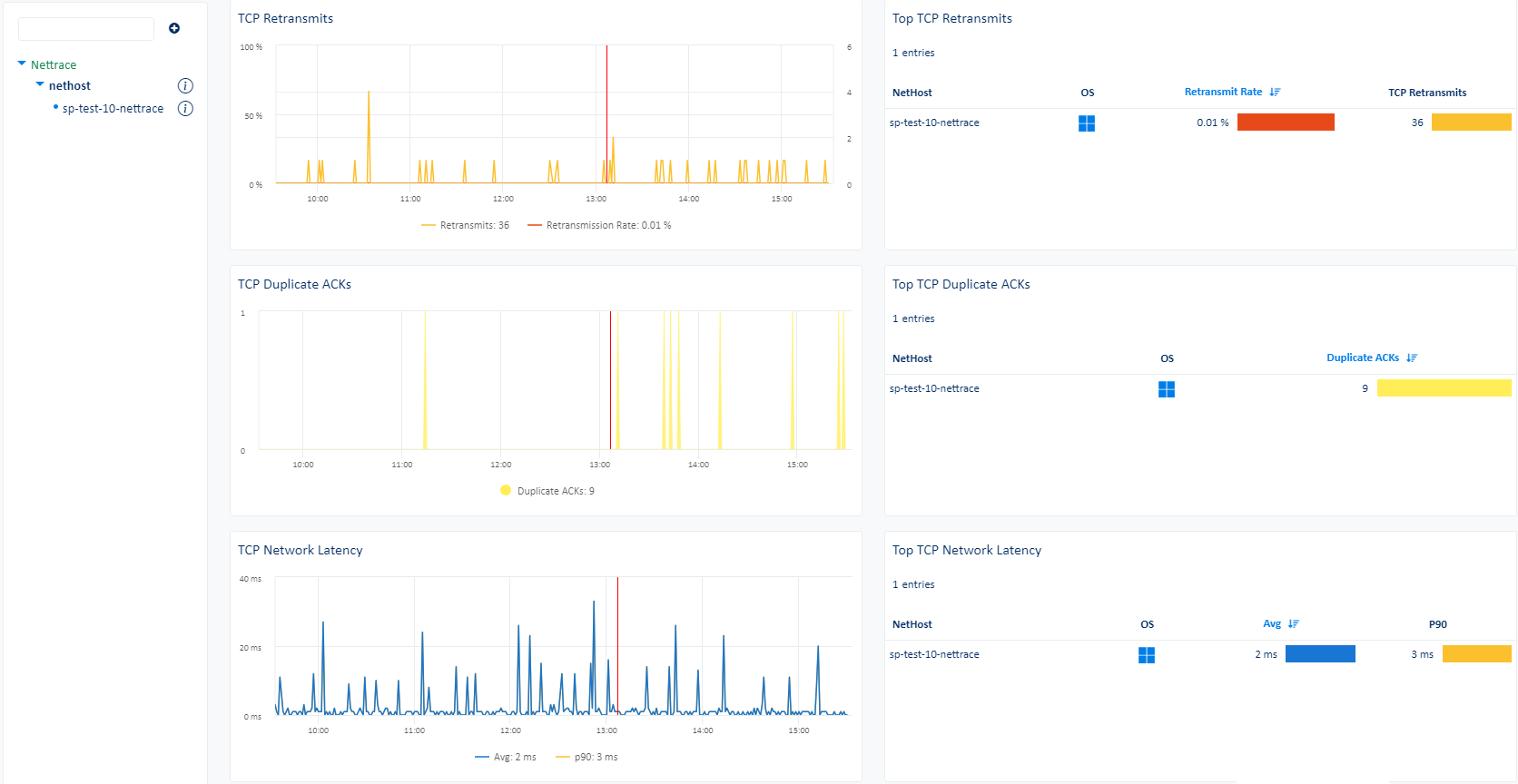The width and height of the screenshot is (1518, 784).
Task: Open sp-test-10-nettrace in Top TCP Duplicate ACKs
Action: [934, 388]
